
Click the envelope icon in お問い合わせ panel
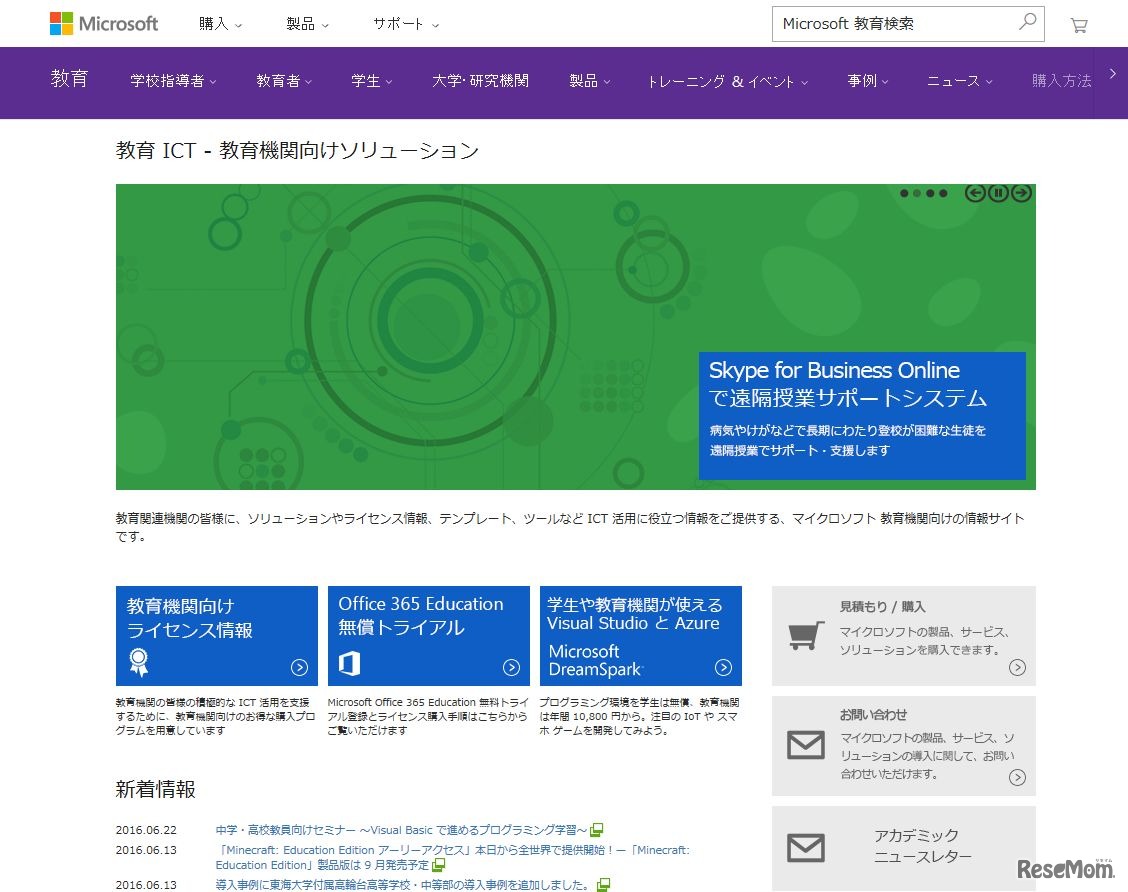pyautogui.click(x=806, y=745)
